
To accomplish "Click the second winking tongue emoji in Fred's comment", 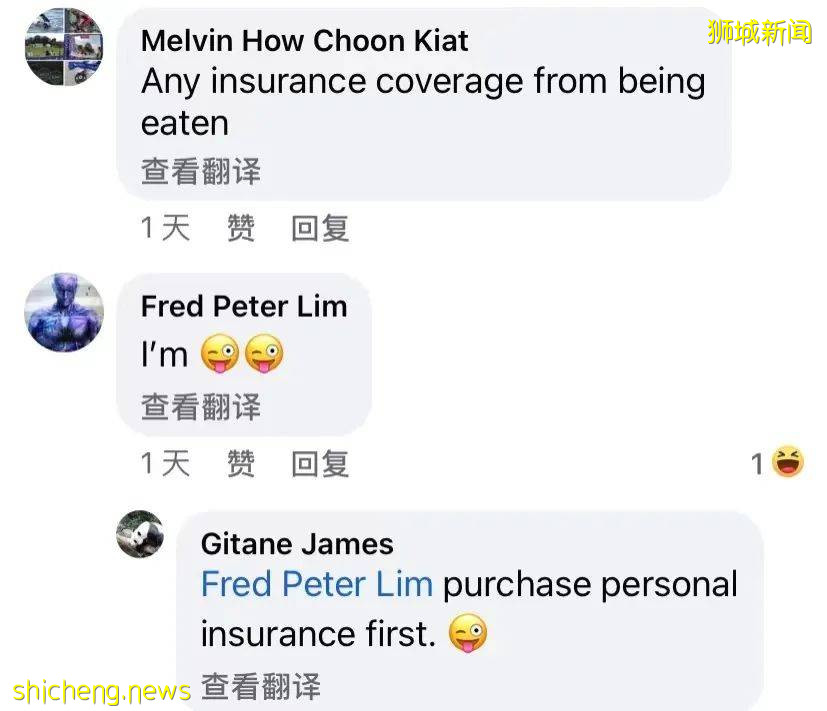I will coord(264,353).
